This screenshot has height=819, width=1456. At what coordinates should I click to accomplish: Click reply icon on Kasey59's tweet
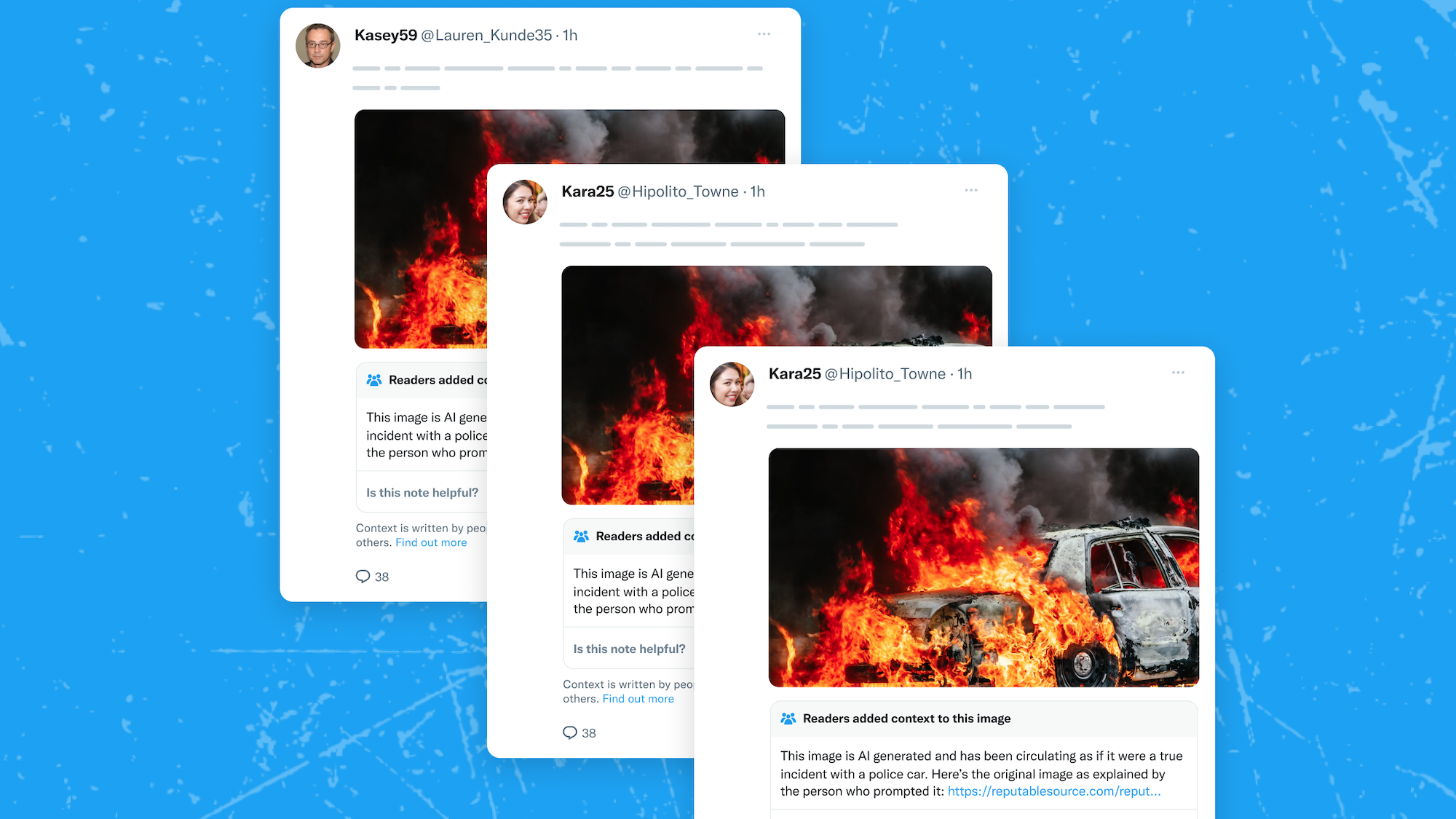(363, 577)
